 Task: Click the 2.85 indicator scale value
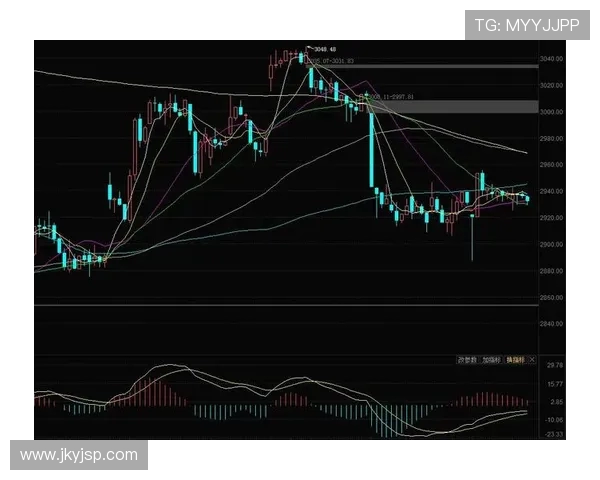555,402
